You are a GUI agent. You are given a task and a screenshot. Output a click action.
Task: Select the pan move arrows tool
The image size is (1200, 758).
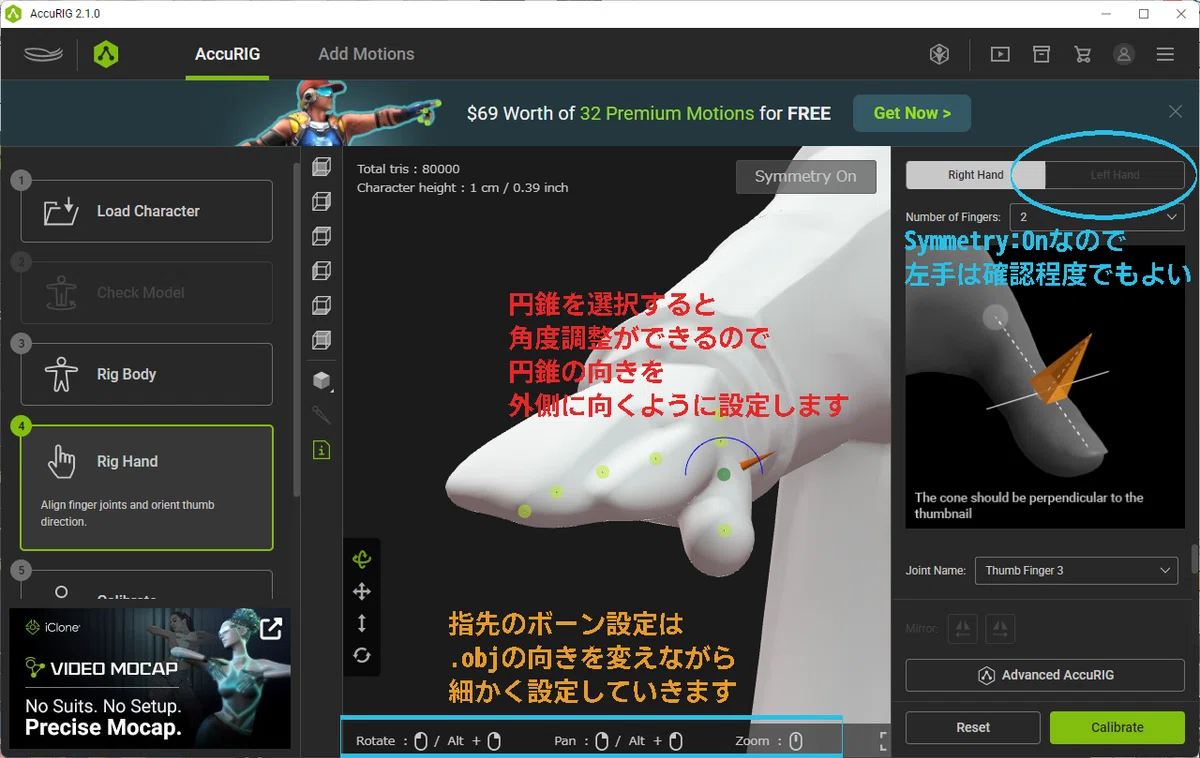pyautogui.click(x=362, y=592)
